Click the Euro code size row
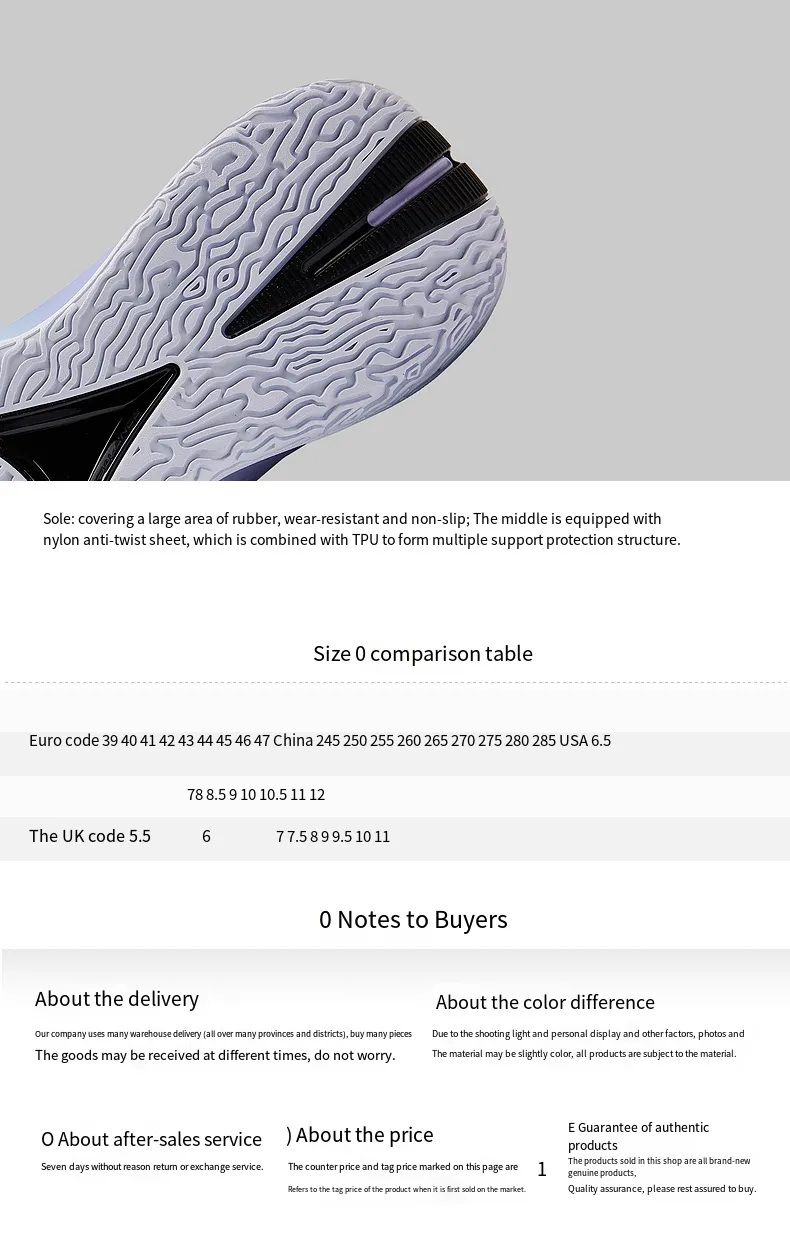 coord(320,741)
